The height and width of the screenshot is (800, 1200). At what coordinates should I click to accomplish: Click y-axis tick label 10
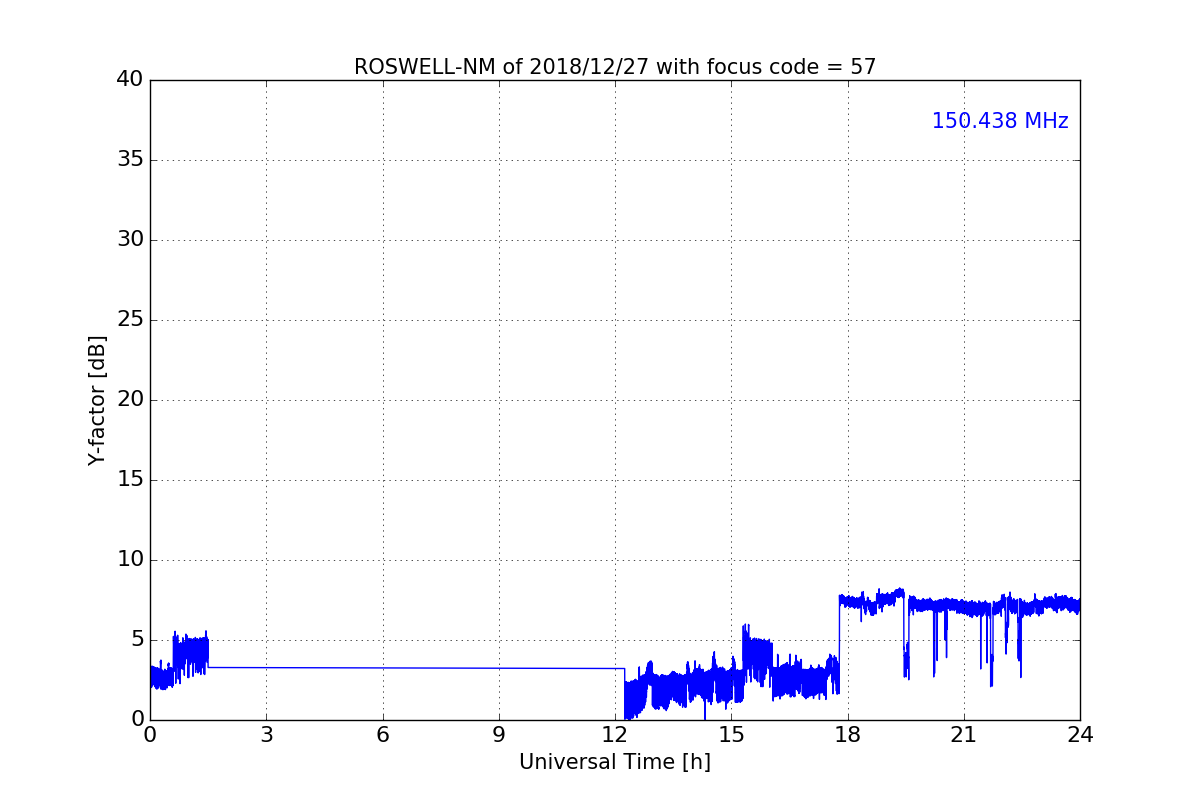click(x=130, y=560)
